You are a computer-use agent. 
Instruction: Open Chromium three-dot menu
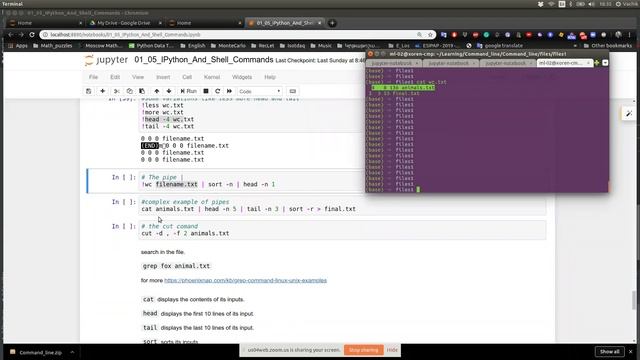point(630,35)
